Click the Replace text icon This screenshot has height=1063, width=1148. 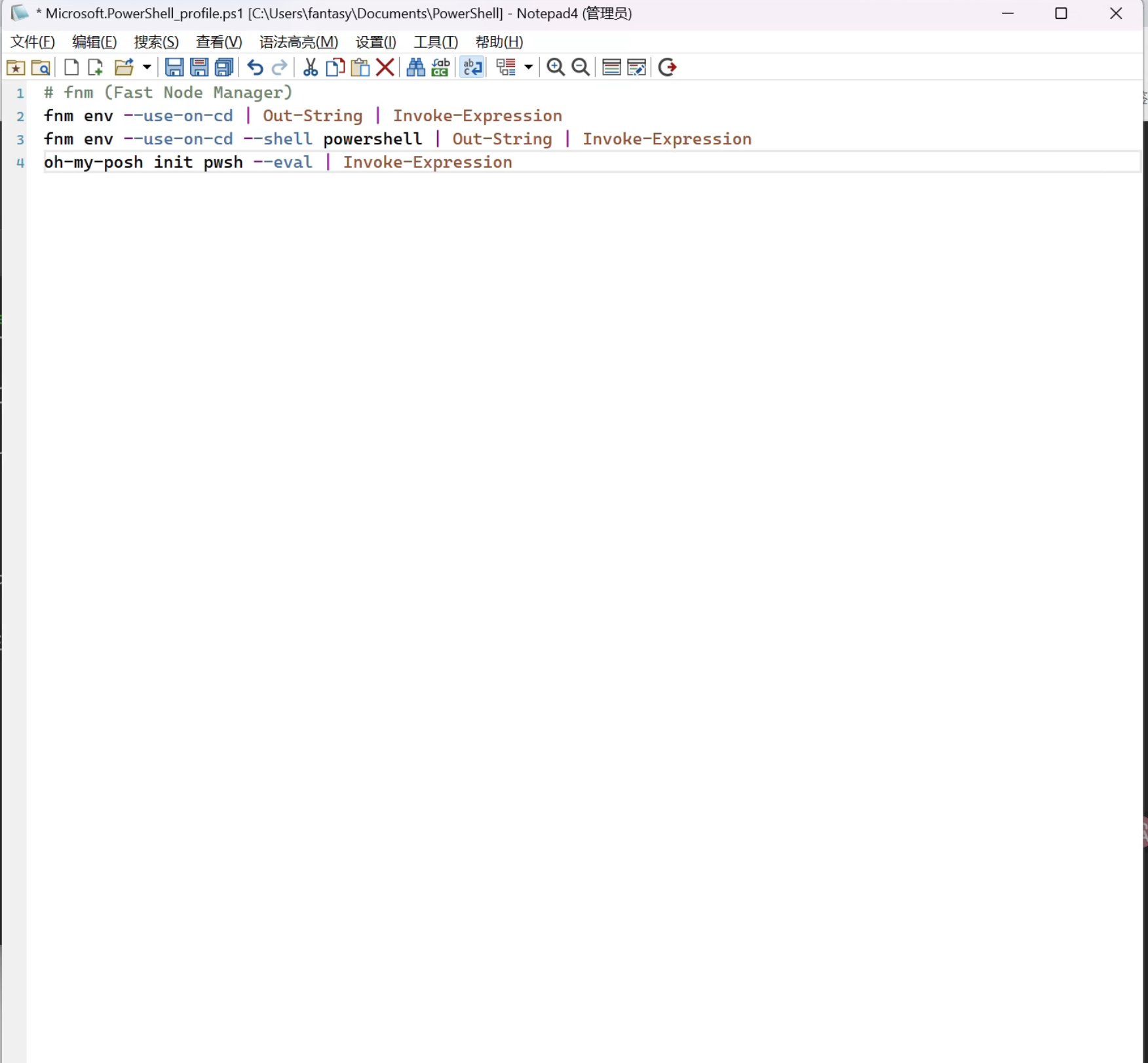440,68
